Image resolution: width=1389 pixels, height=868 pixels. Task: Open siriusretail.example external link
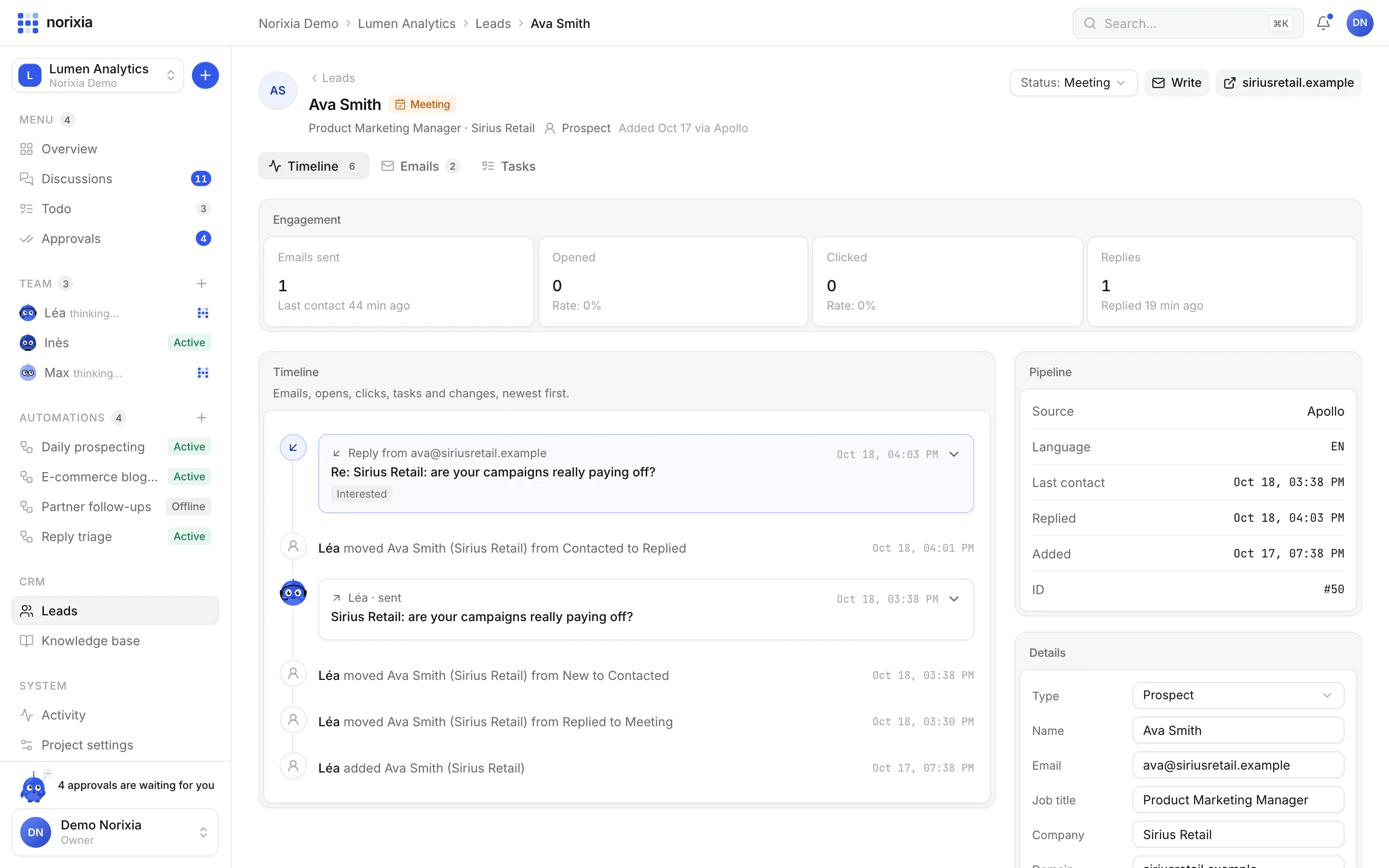pyautogui.click(x=1288, y=82)
